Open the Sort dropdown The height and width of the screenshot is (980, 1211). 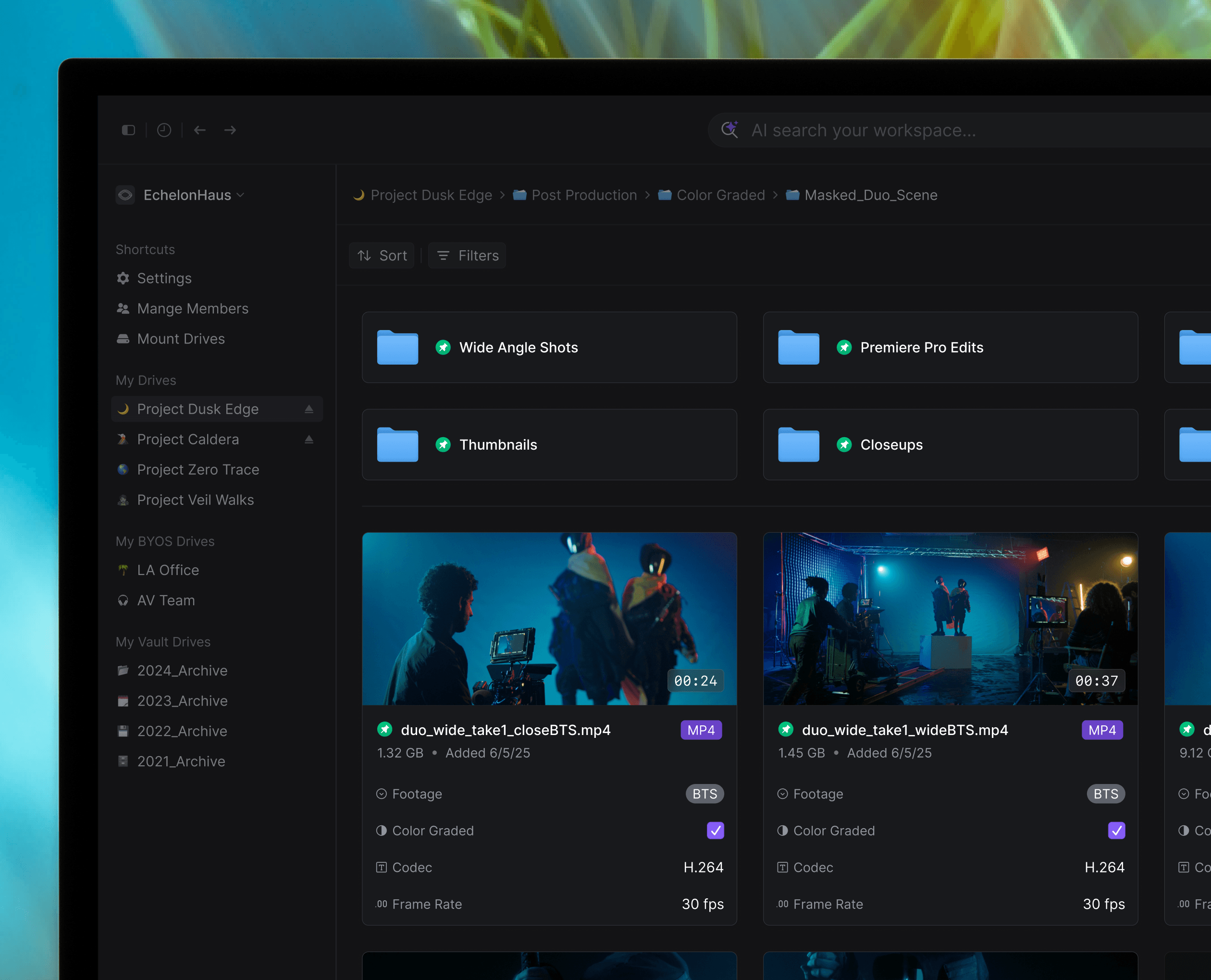tap(382, 256)
